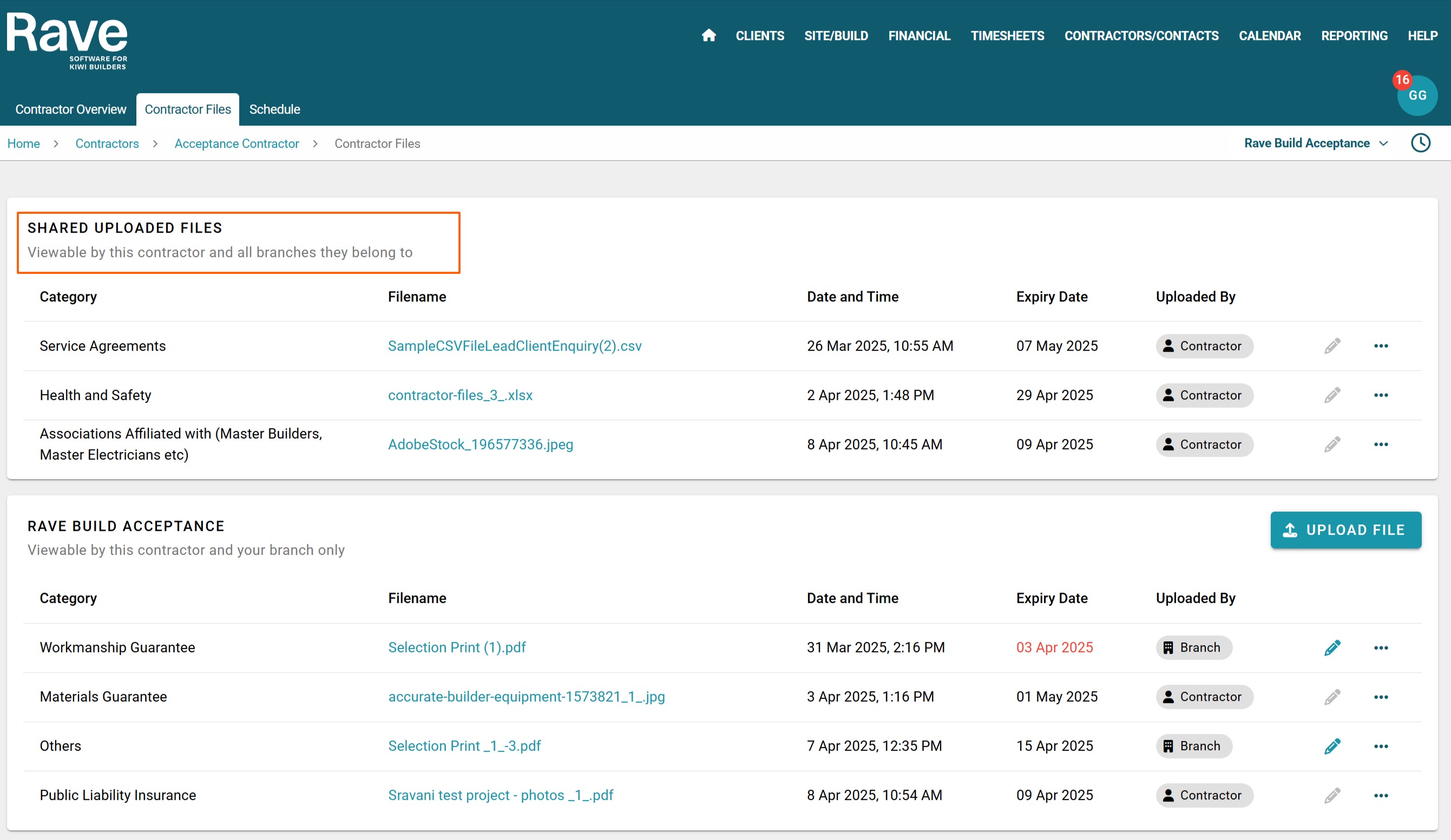The height and width of the screenshot is (840, 1451).
Task: Open three-dot menu for Materials Guarantee row
Action: tap(1380, 697)
